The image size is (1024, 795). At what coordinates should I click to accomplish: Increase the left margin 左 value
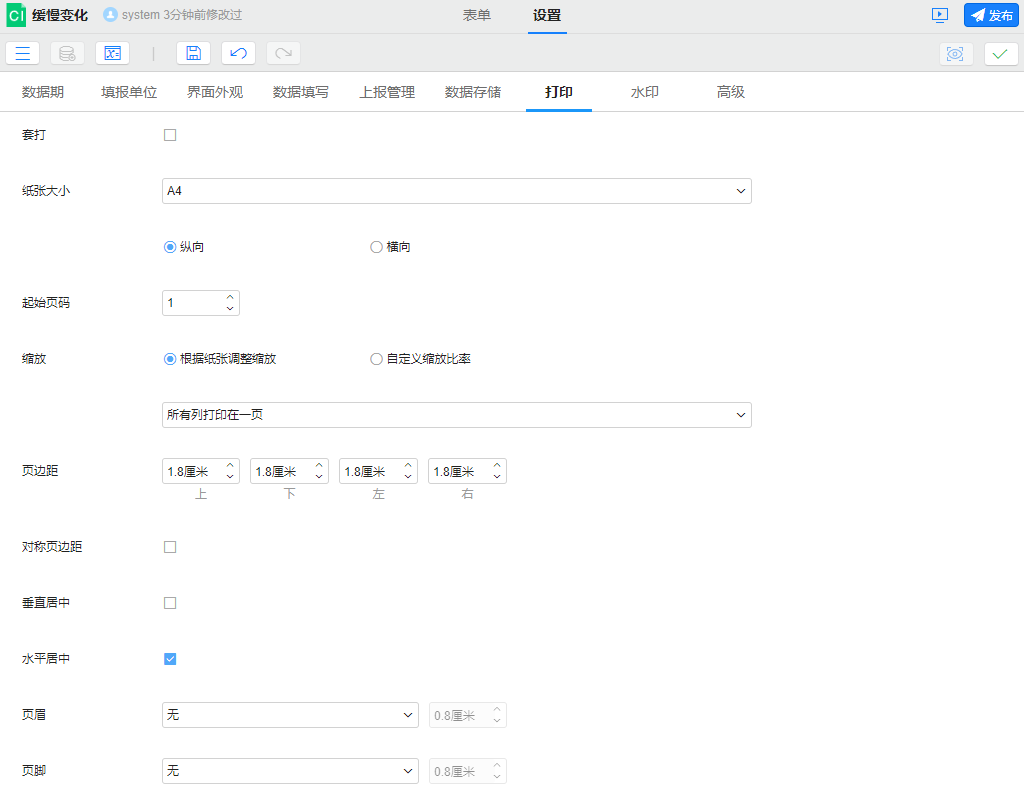tap(408, 465)
